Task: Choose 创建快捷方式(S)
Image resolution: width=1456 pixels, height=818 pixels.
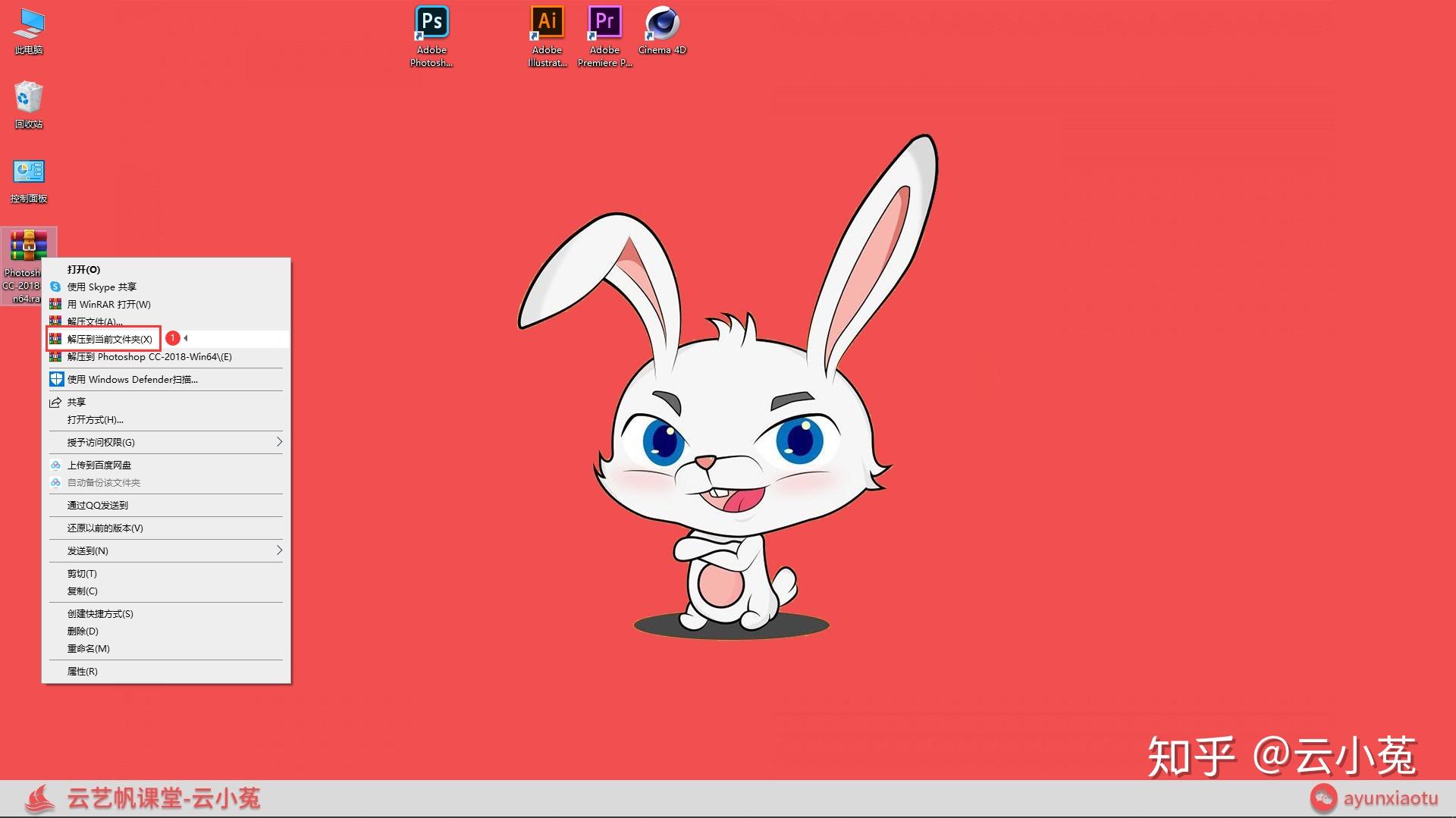Action: (166, 614)
